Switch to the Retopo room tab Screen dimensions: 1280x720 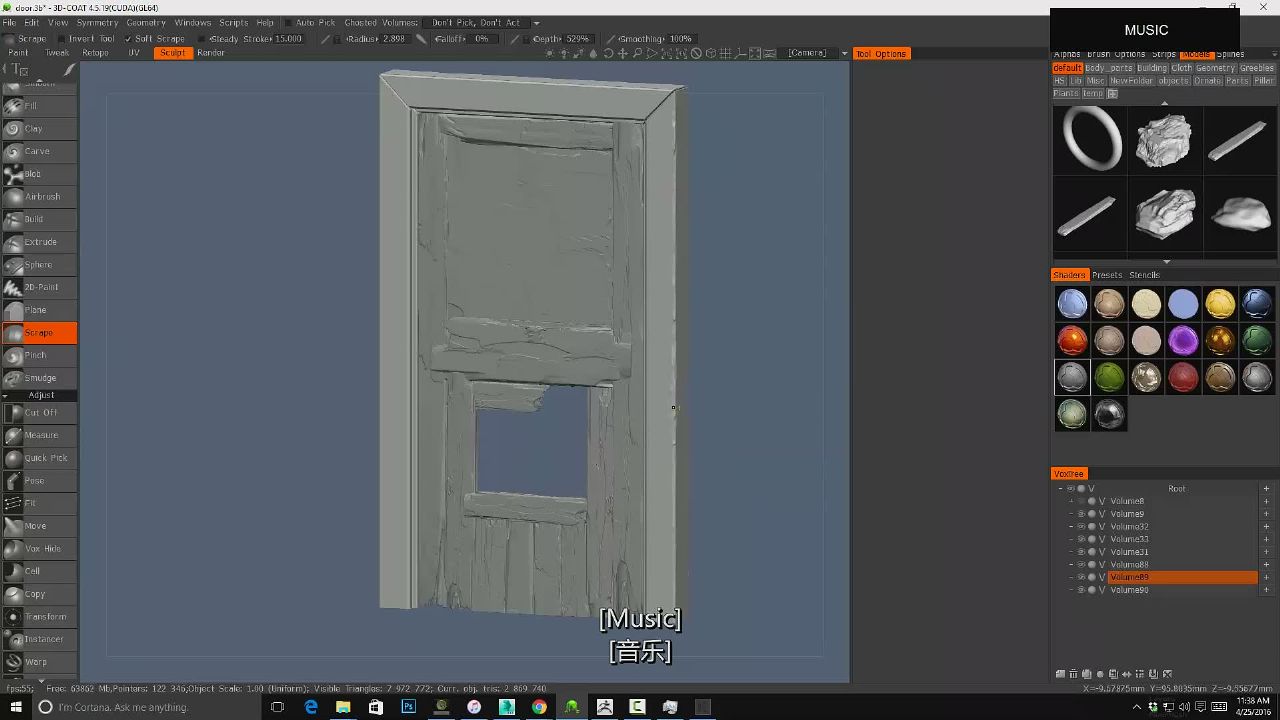pos(95,53)
